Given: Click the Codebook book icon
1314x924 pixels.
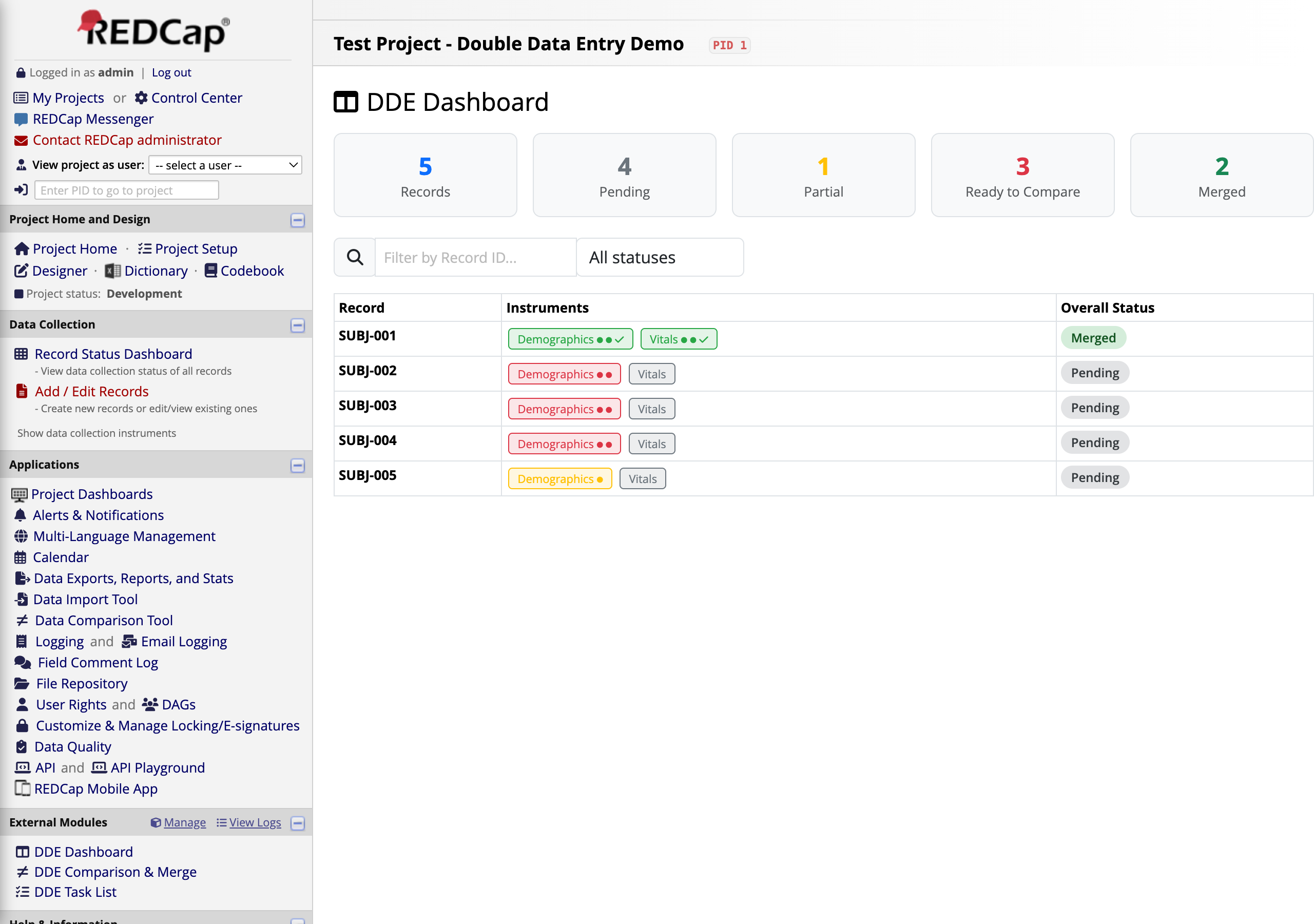Looking at the screenshot, I should [x=210, y=270].
